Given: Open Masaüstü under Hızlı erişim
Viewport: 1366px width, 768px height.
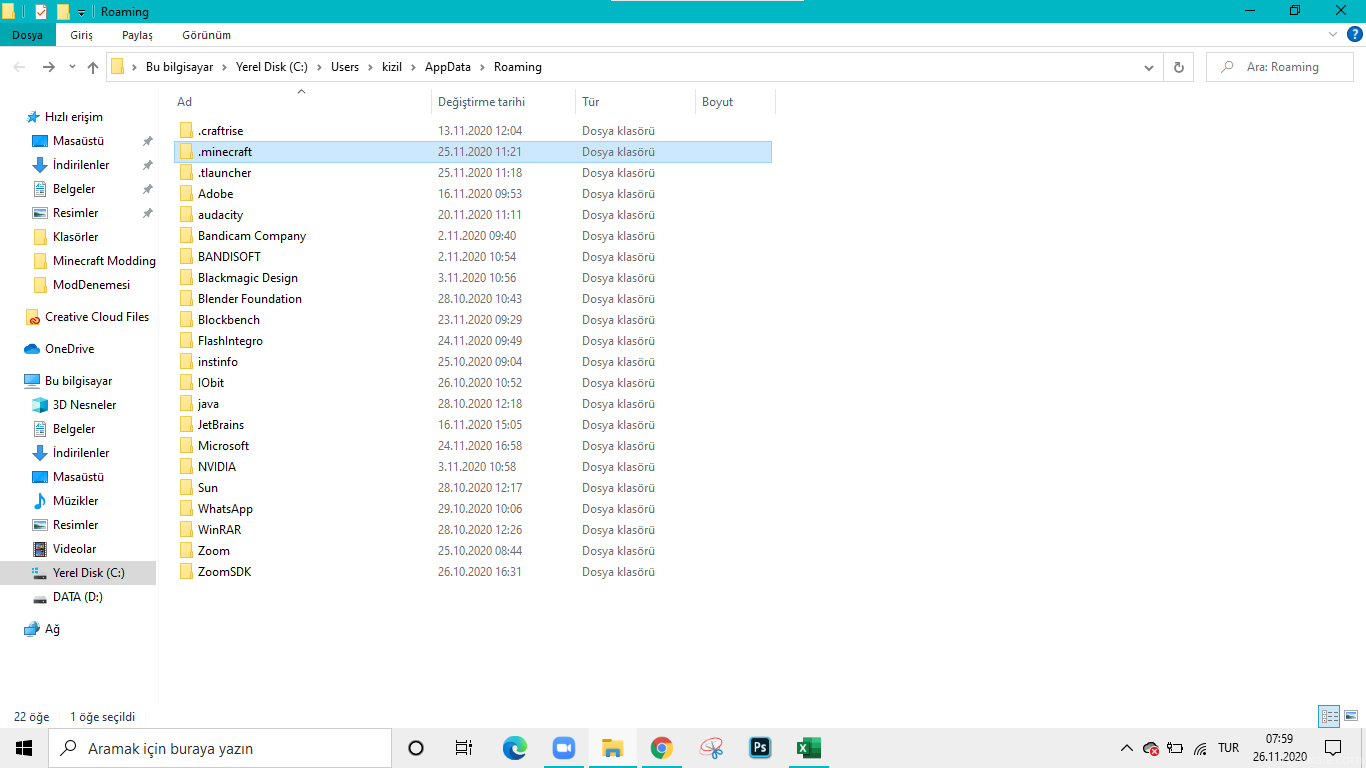Looking at the screenshot, I should (x=78, y=141).
